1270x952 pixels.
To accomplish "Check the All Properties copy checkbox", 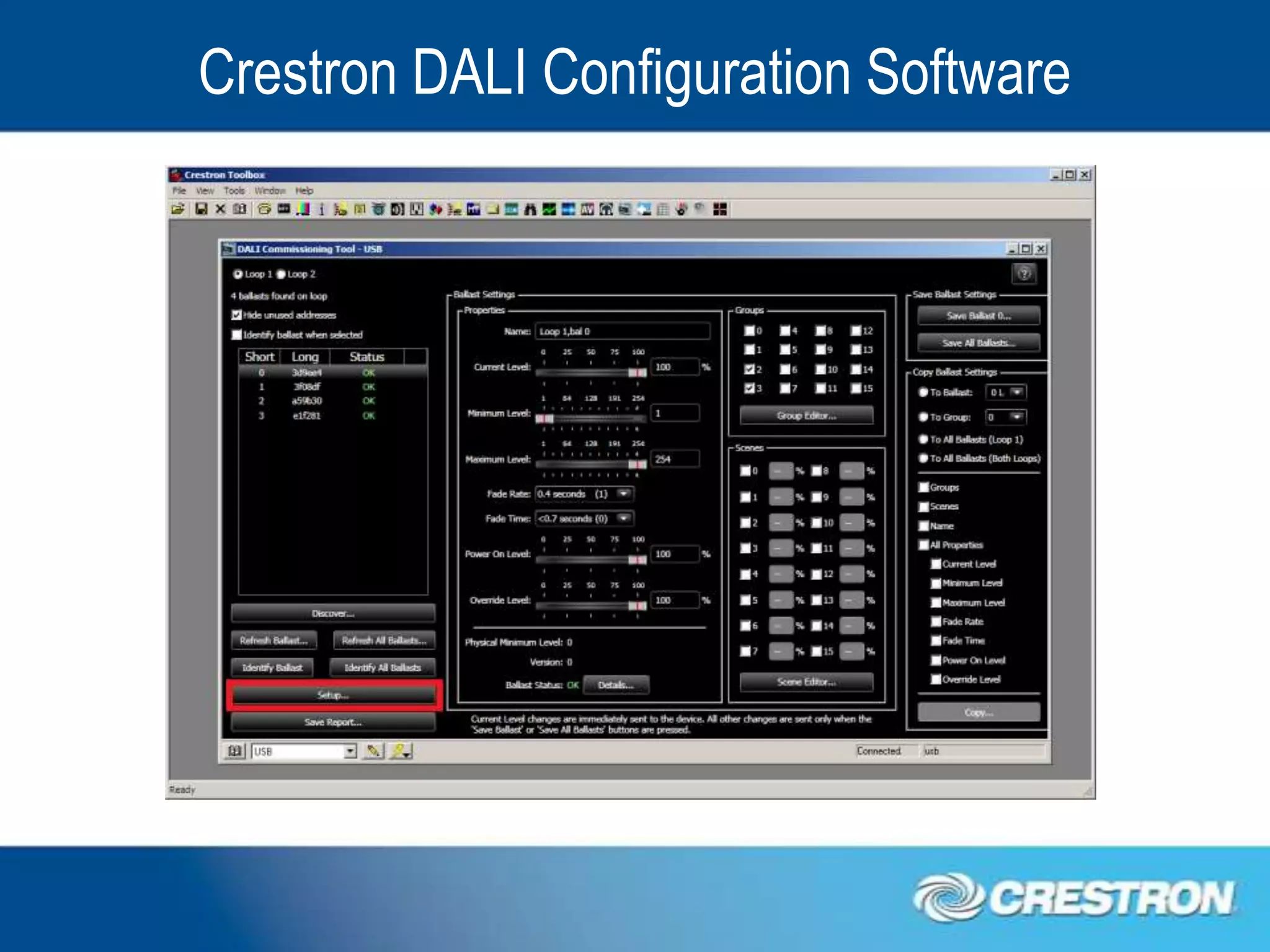I will [924, 545].
